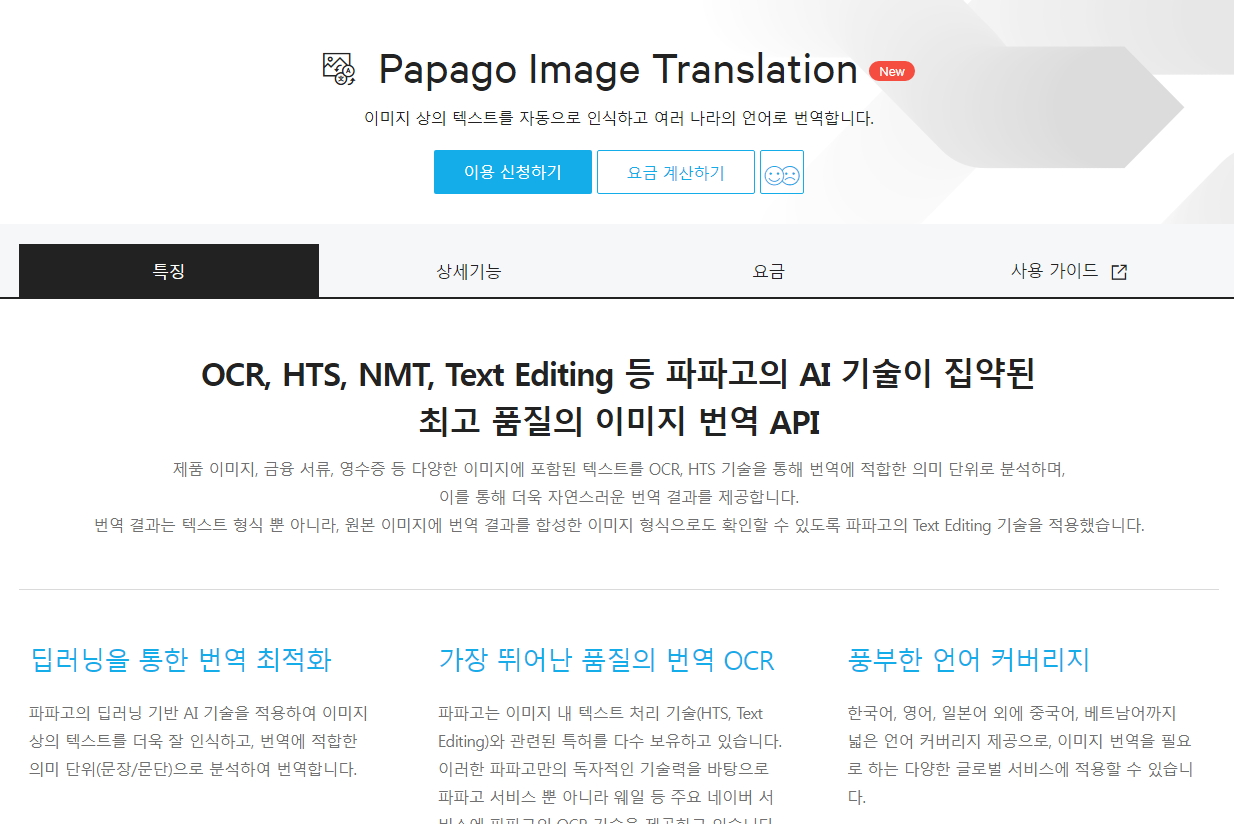Click text 이러한 파파고만의 독자적인 기술력을 바탕으로

pyautogui.click(x=604, y=769)
